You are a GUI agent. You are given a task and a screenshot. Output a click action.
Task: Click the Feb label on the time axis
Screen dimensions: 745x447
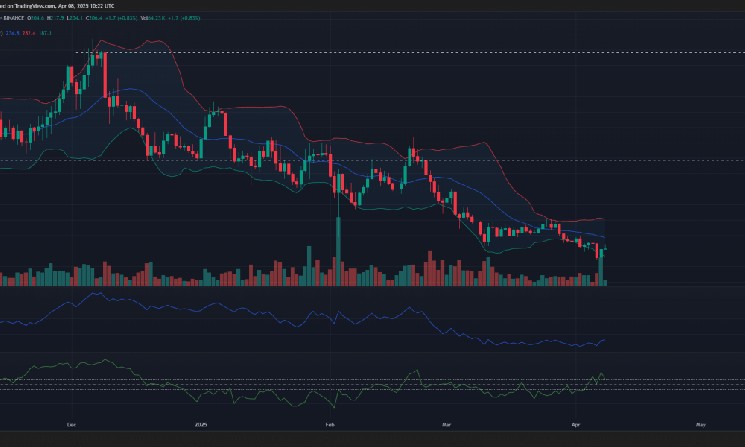click(330, 424)
